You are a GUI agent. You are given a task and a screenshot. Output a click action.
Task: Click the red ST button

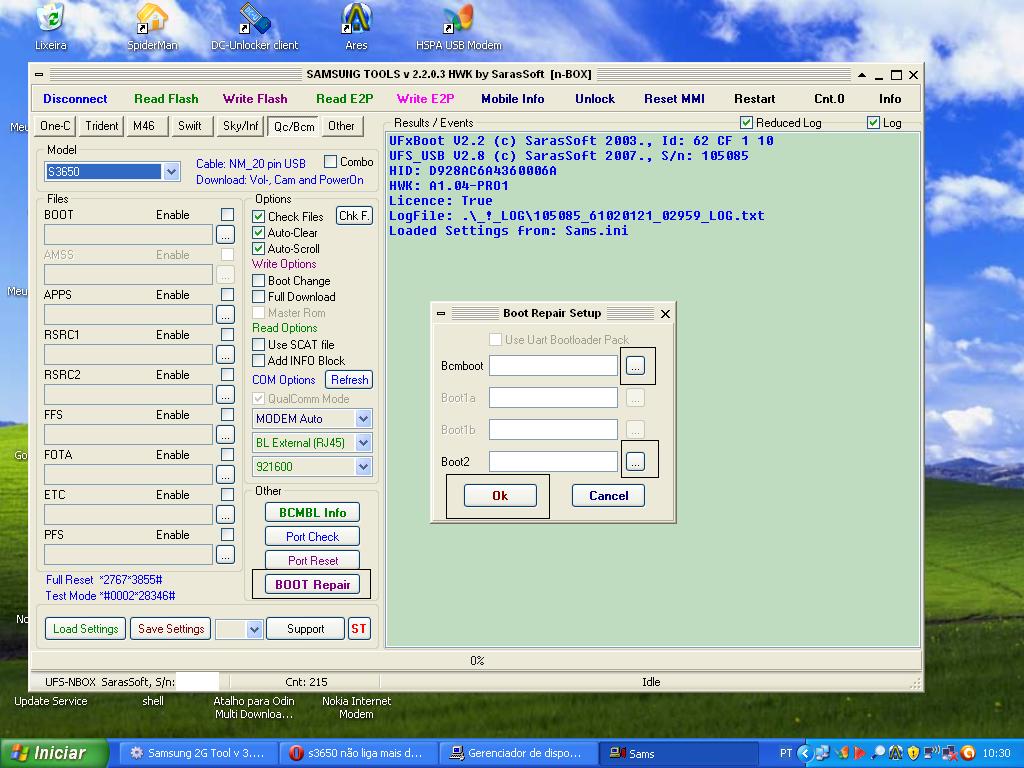pos(359,628)
